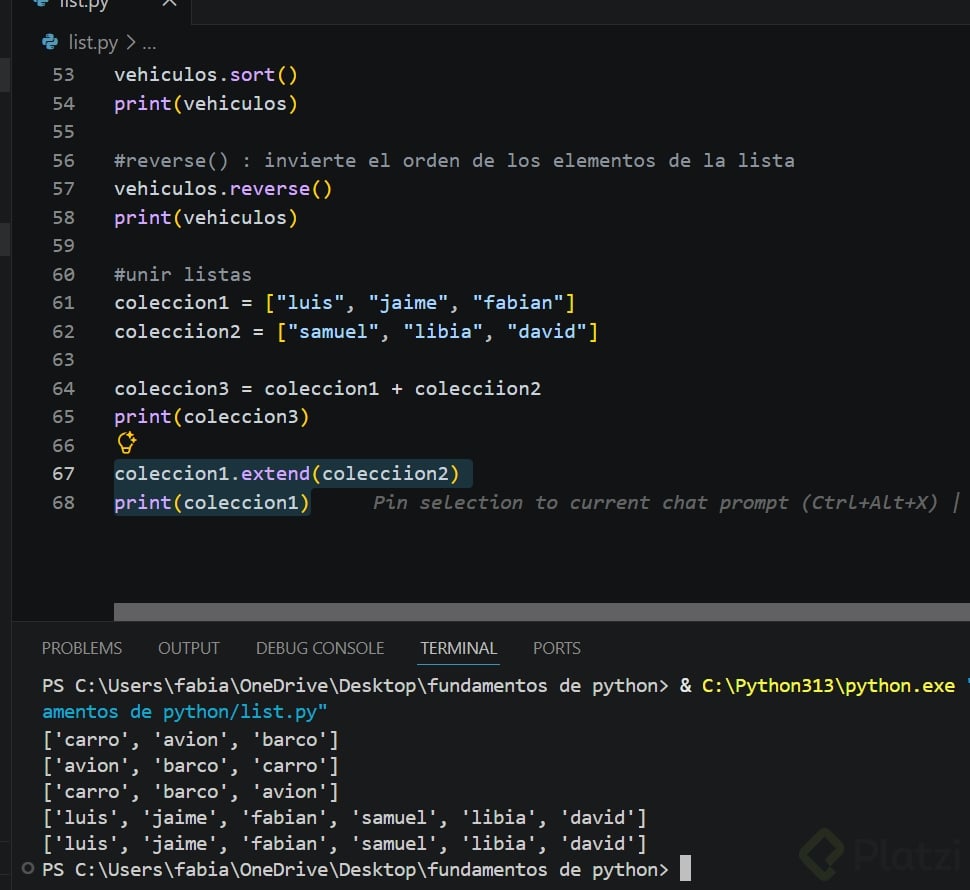970x890 pixels.
Task: Click the lightbulb code action icon
Action: coord(127,443)
